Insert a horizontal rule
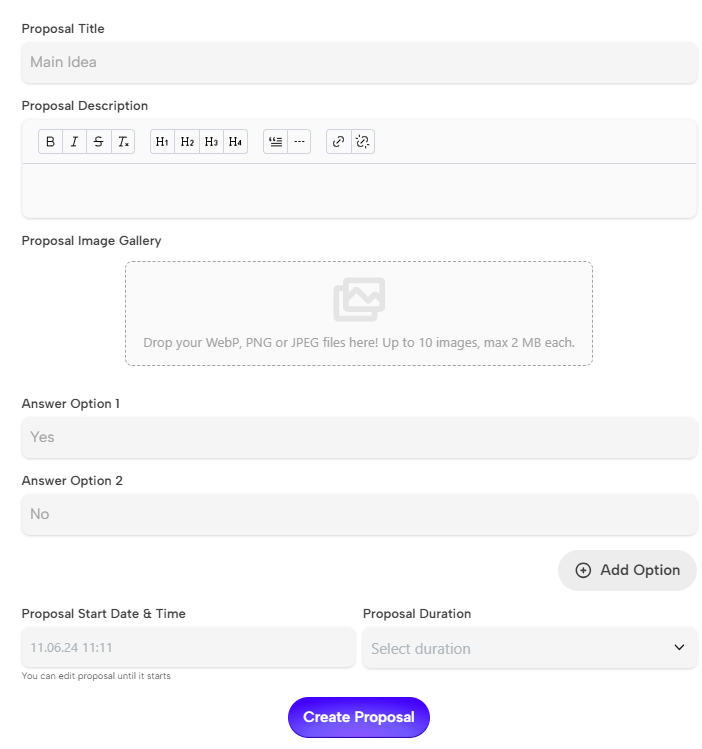 (299, 142)
